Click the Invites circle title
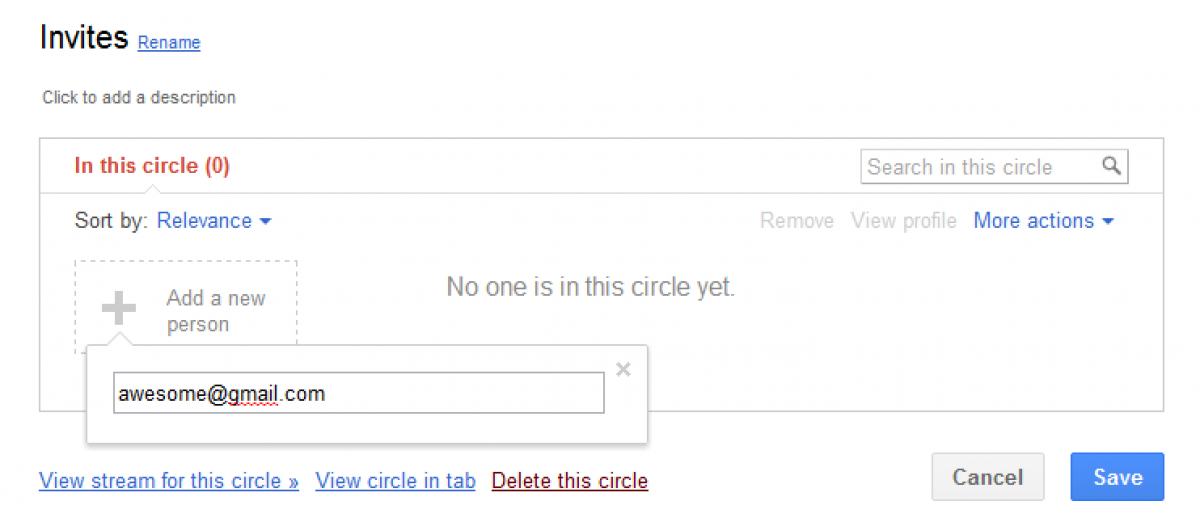The height and width of the screenshot is (522, 1200). click(84, 38)
